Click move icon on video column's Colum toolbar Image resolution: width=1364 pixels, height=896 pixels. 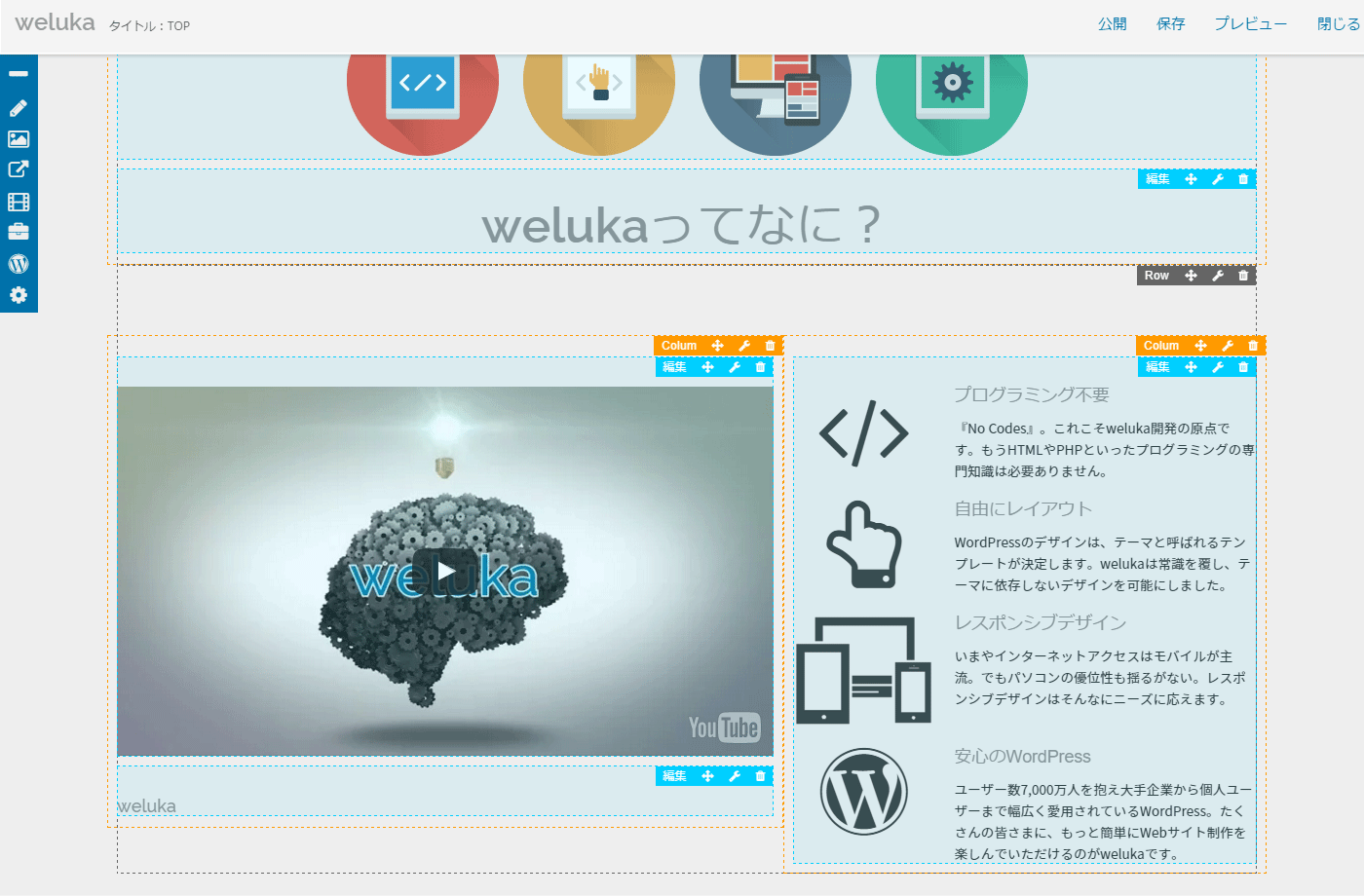click(717, 346)
